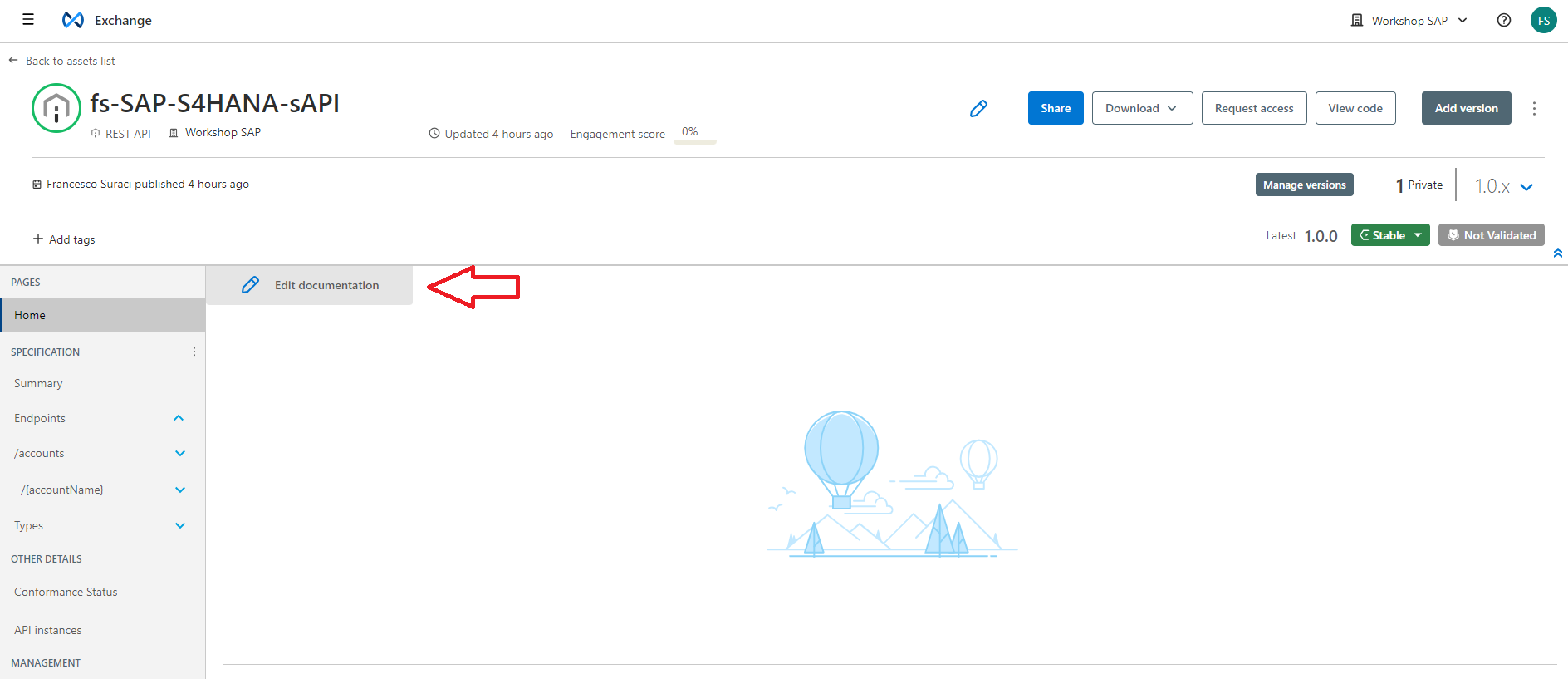Click the Not Validated badge
1568x679 pixels.
click(1492, 235)
